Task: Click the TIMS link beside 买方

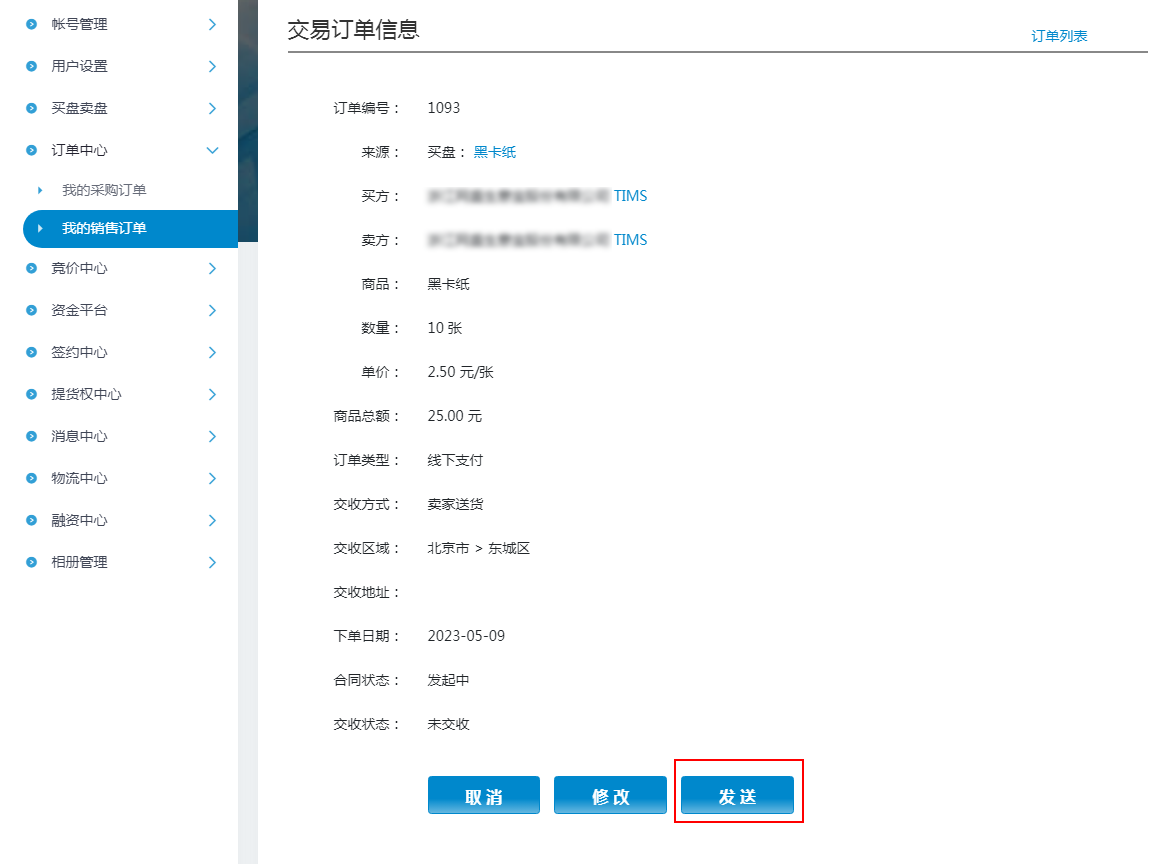Action: tap(630, 196)
